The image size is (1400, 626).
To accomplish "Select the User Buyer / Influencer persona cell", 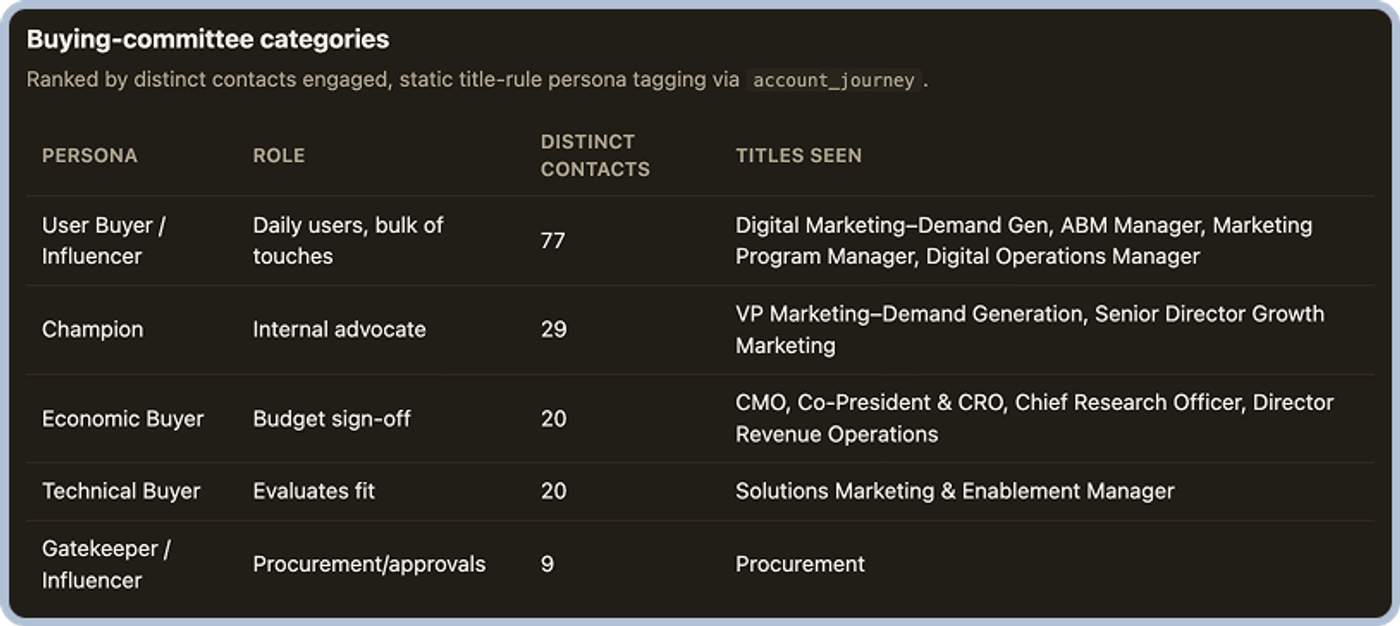I will tap(104, 241).
